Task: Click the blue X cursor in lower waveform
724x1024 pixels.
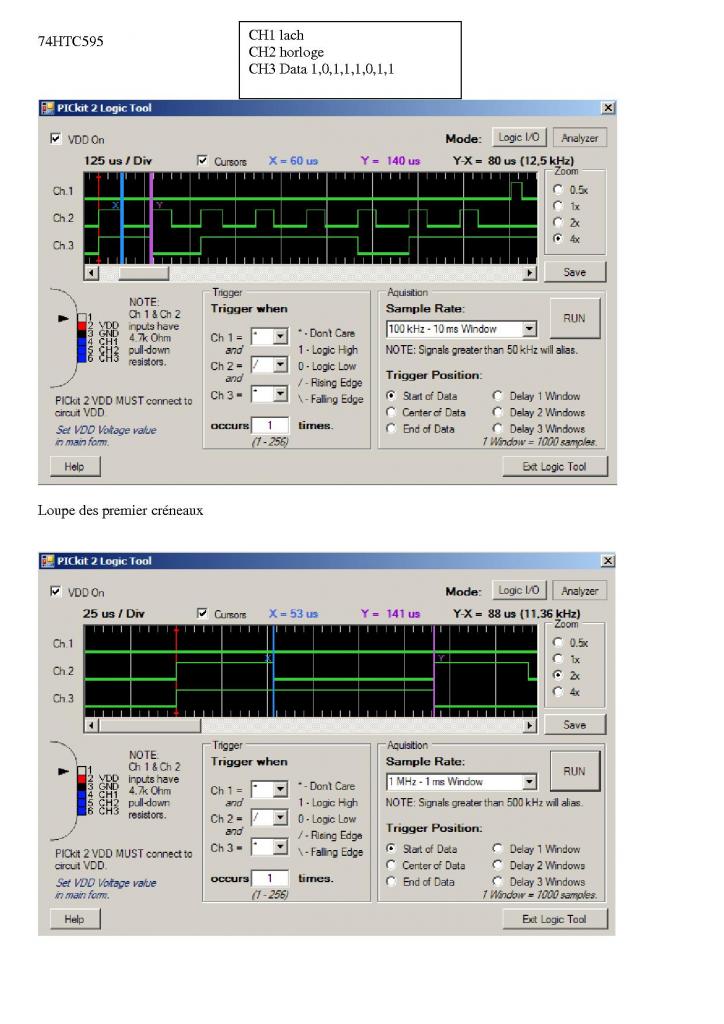Action: pos(274,671)
